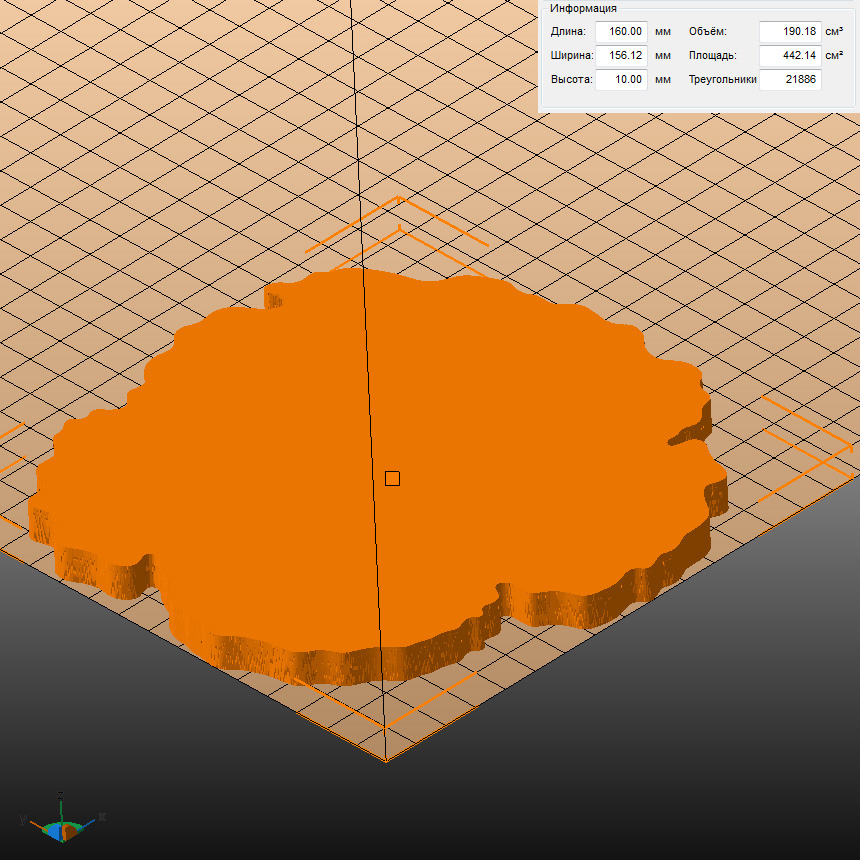860x860 pixels.
Task: Click the Площадь value field
Action: point(789,55)
